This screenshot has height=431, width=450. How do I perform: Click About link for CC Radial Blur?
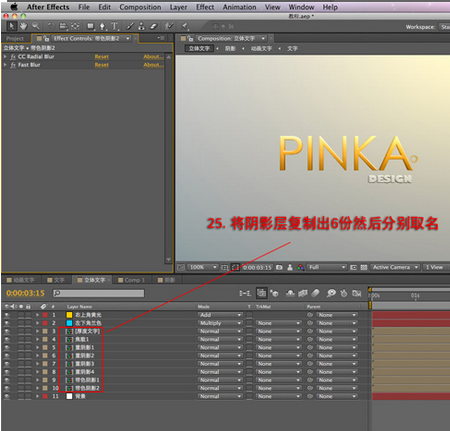click(153, 57)
